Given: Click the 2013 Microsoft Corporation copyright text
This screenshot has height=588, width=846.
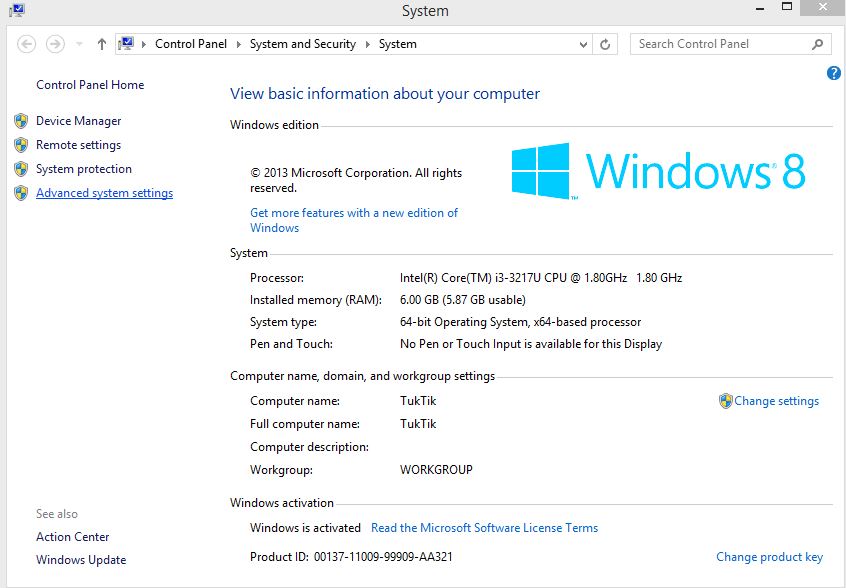Looking at the screenshot, I should tap(356, 180).
